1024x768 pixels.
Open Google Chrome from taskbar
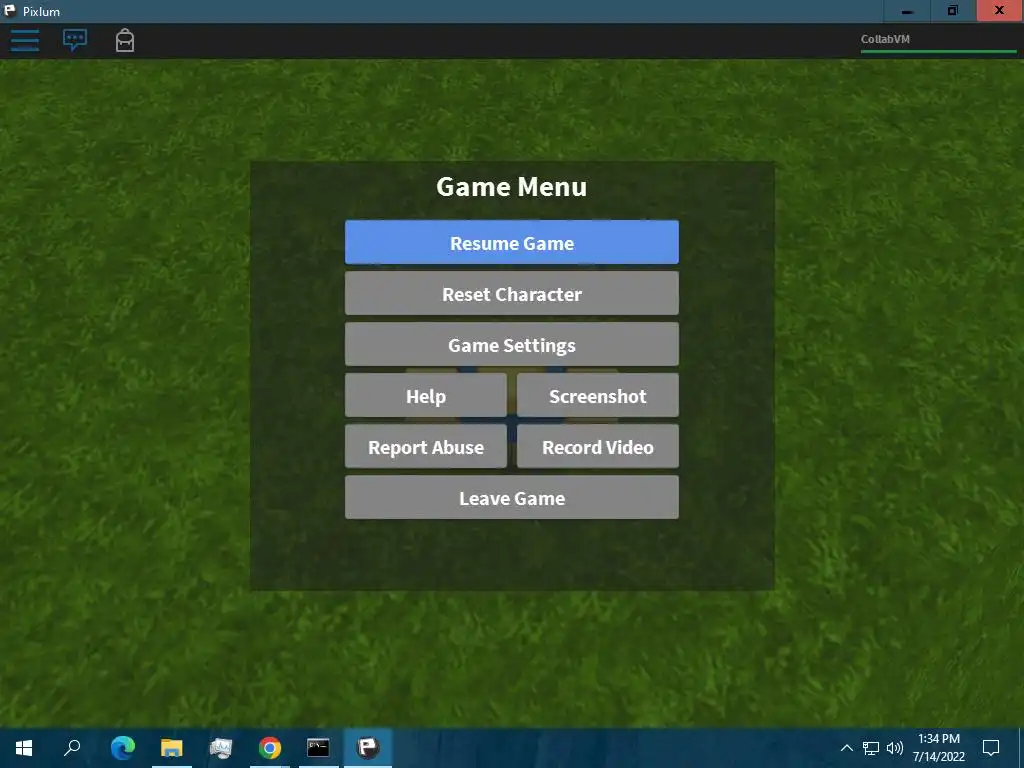tap(270, 748)
